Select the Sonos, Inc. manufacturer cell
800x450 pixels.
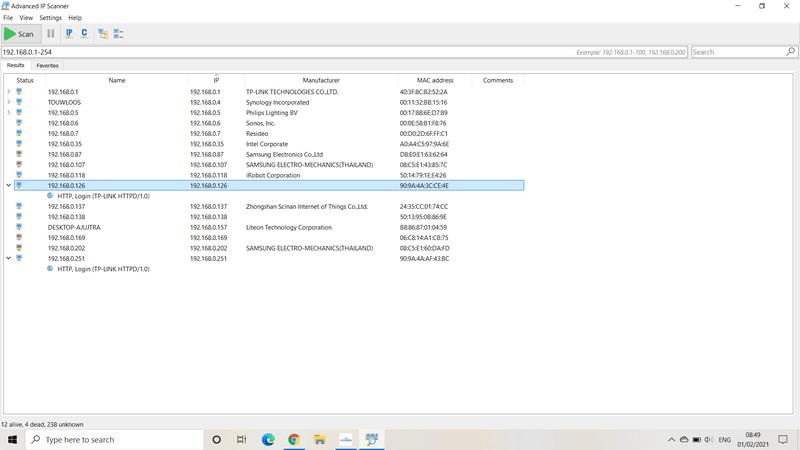(x=260, y=123)
